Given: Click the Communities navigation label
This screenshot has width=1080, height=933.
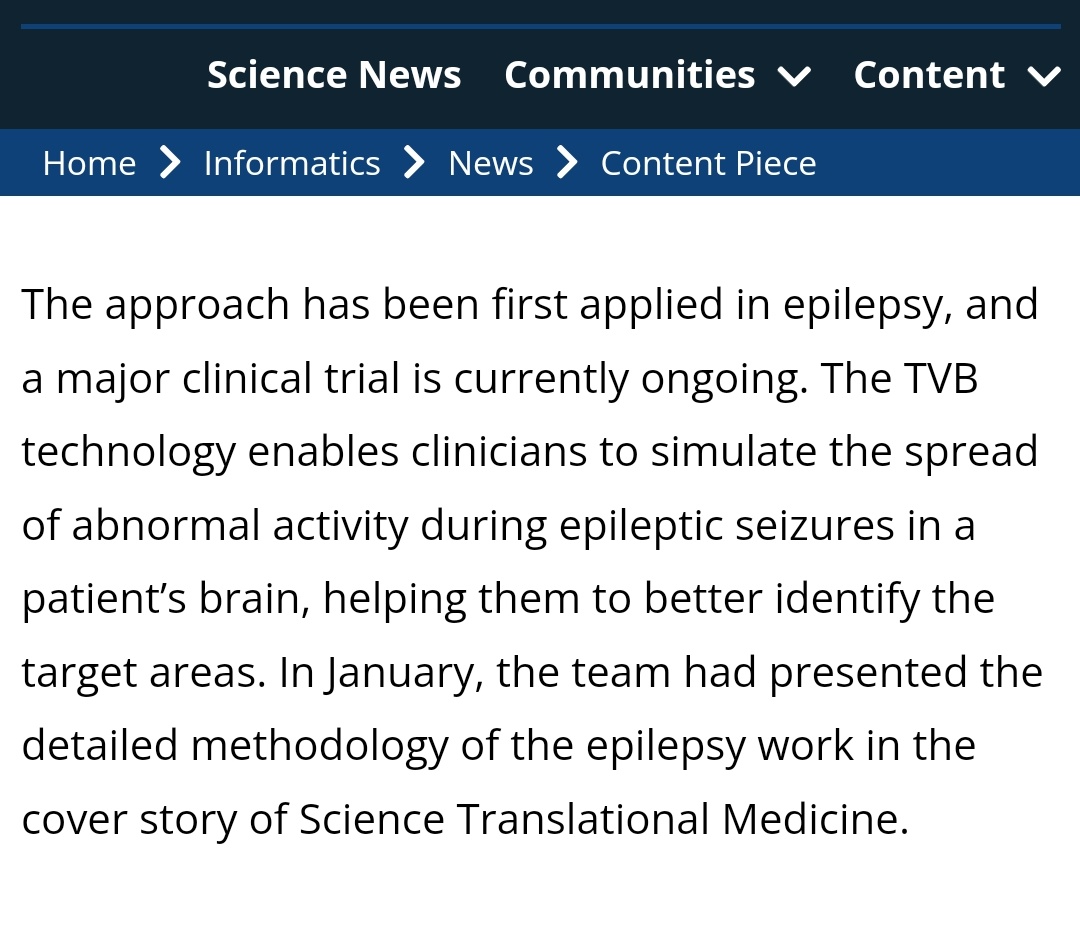Looking at the screenshot, I should click(x=629, y=75).
